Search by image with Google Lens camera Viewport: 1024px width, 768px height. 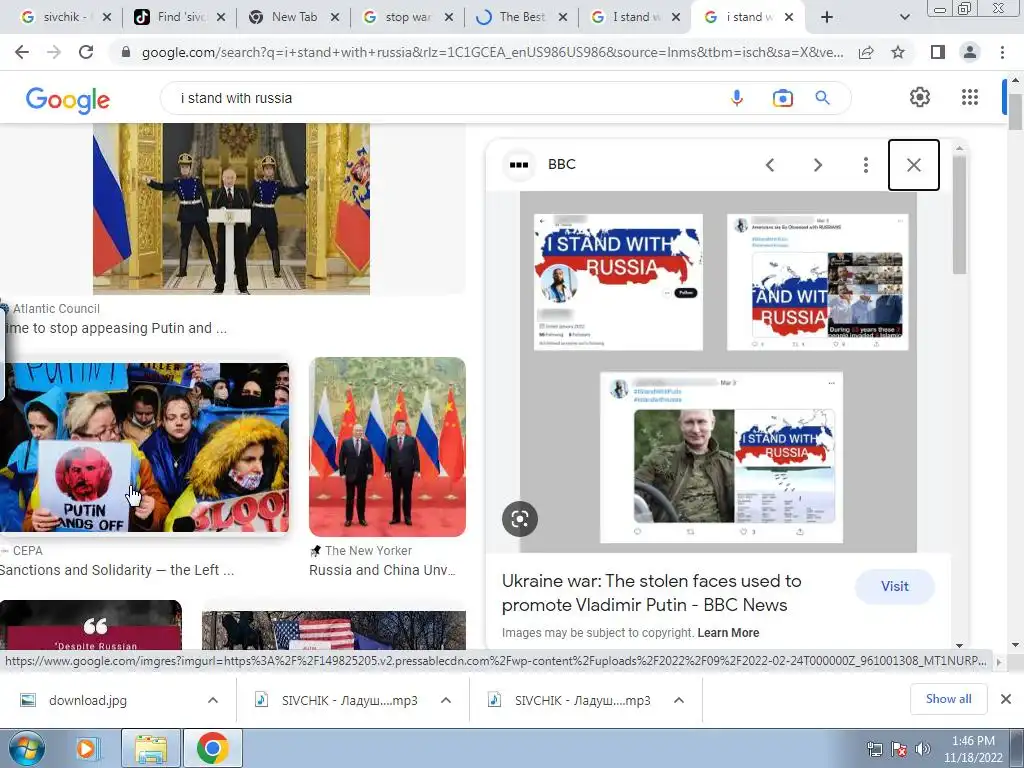tap(782, 98)
